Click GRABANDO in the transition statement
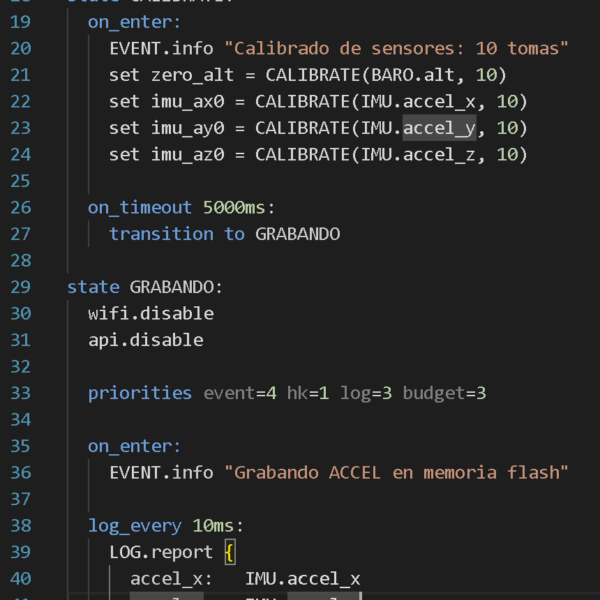Image resolution: width=600 pixels, height=600 pixels. [x=297, y=234]
